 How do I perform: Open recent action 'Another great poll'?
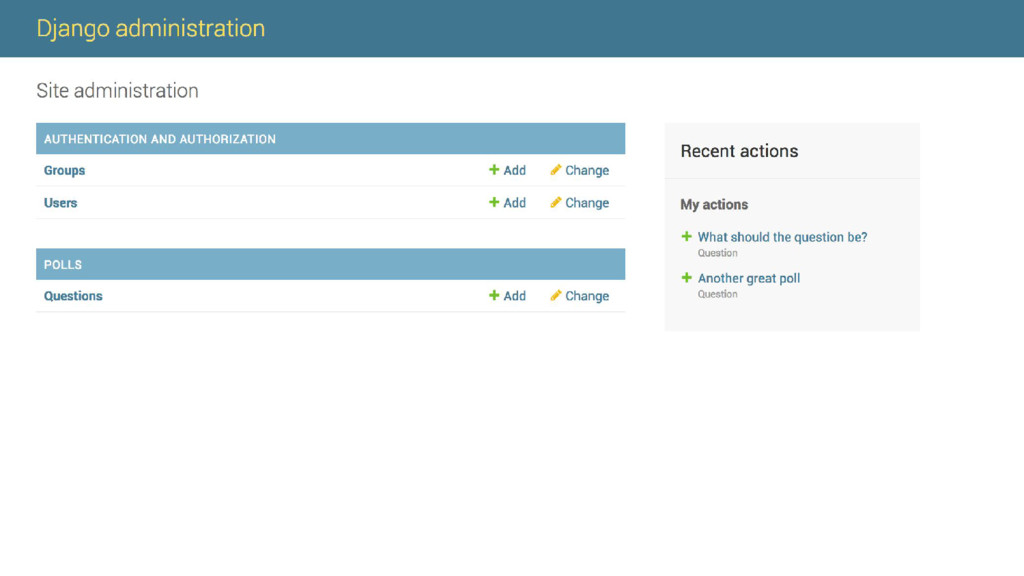748,278
